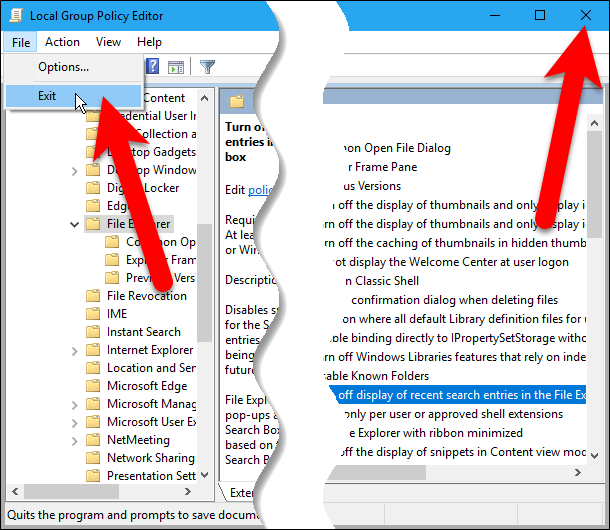Select Explorer with ribbon minimized setting
The height and width of the screenshot is (530, 610).
pyautogui.click(x=436, y=433)
